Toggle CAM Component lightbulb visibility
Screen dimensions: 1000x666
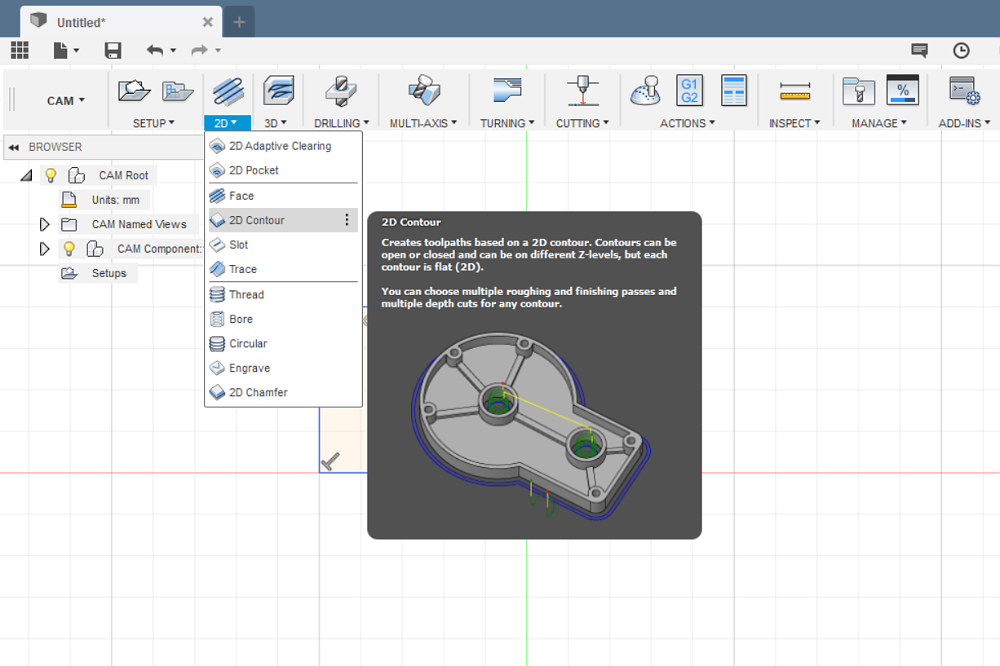click(69, 249)
